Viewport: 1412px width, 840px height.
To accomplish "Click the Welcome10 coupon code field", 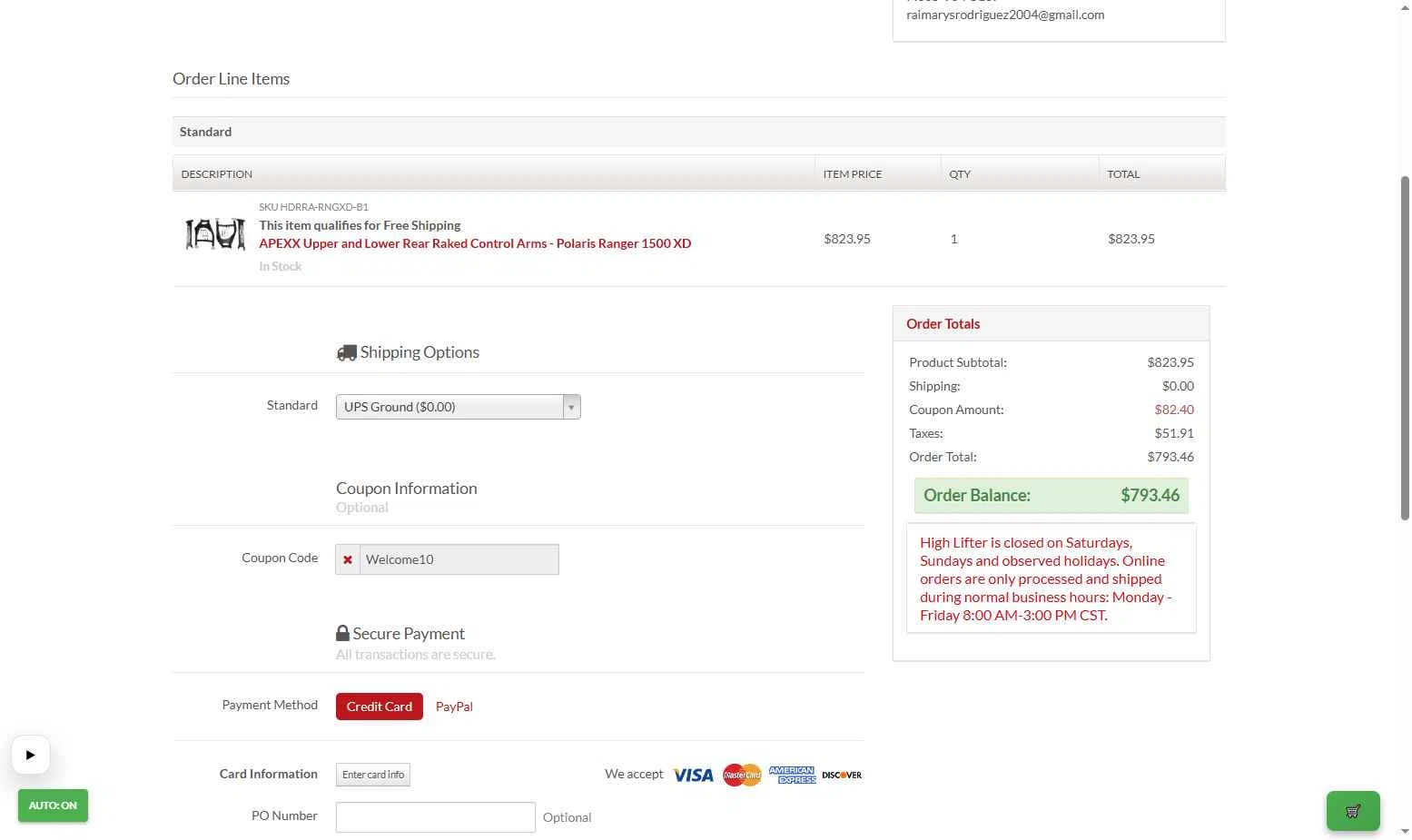I will 459,559.
